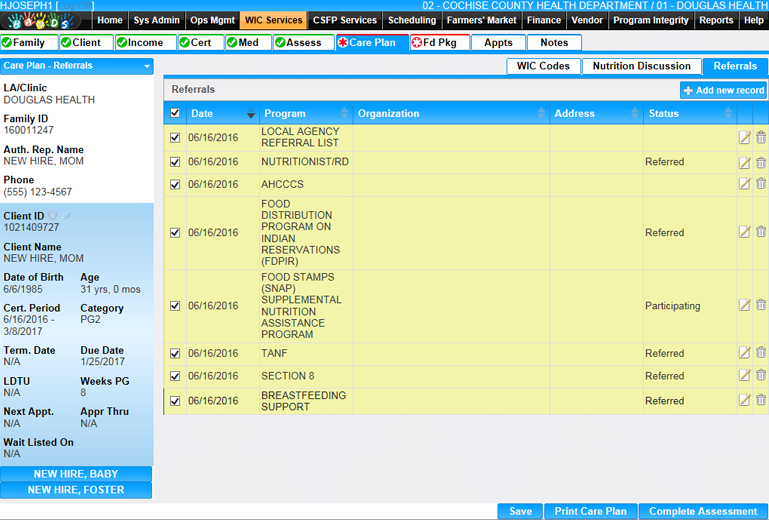
Task: Open the Fd Pkg section tab
Action: (439, 43)
